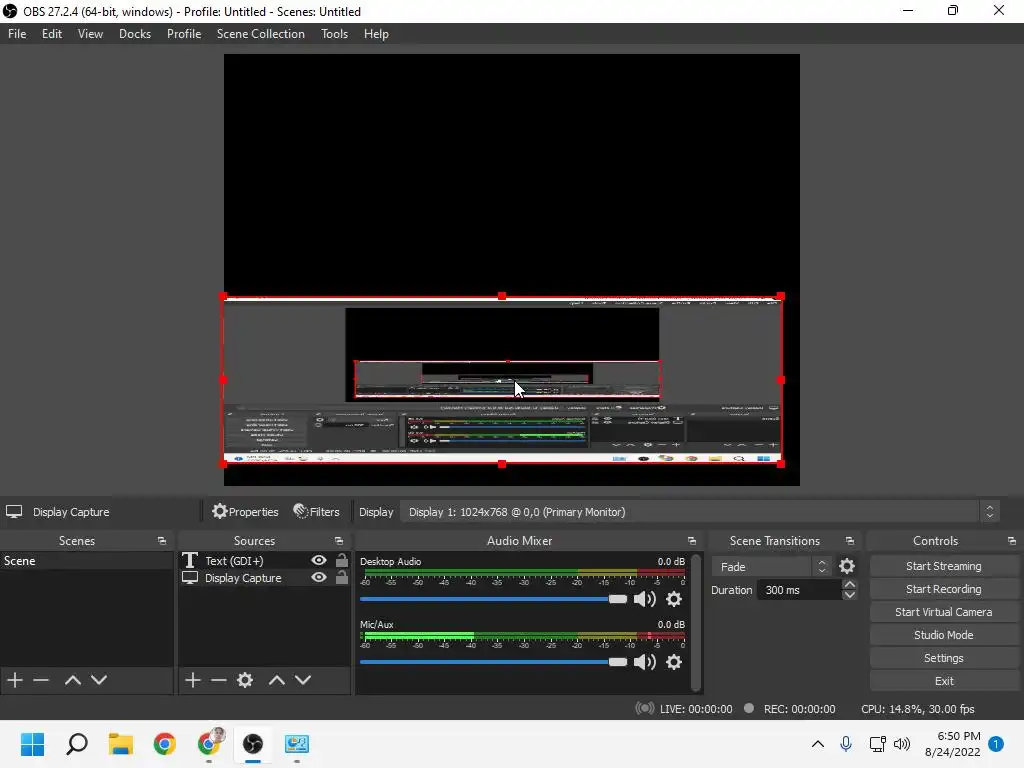Open Properties for Display Capture
Image resolution: width=1024 pixels, height=768 pixels.
click(245, 512)
